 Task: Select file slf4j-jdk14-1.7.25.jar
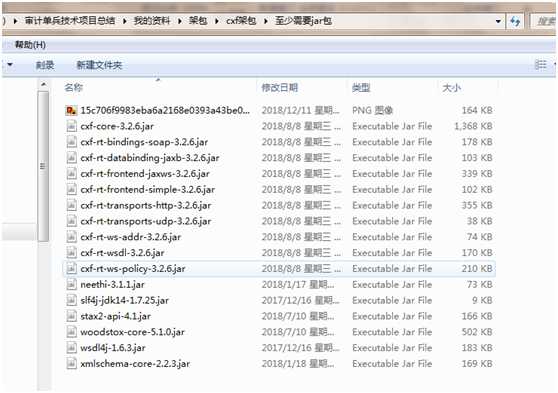[x=125, y=300]
